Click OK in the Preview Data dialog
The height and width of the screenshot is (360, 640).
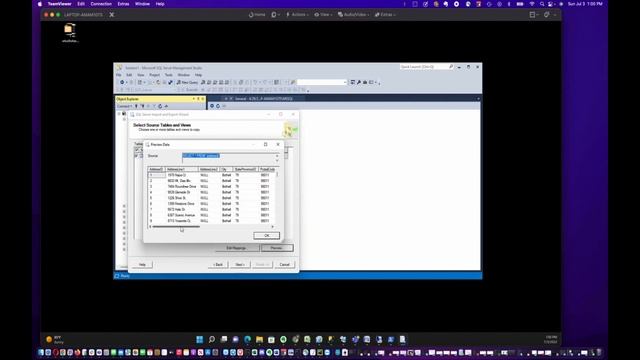pos(267,236)
